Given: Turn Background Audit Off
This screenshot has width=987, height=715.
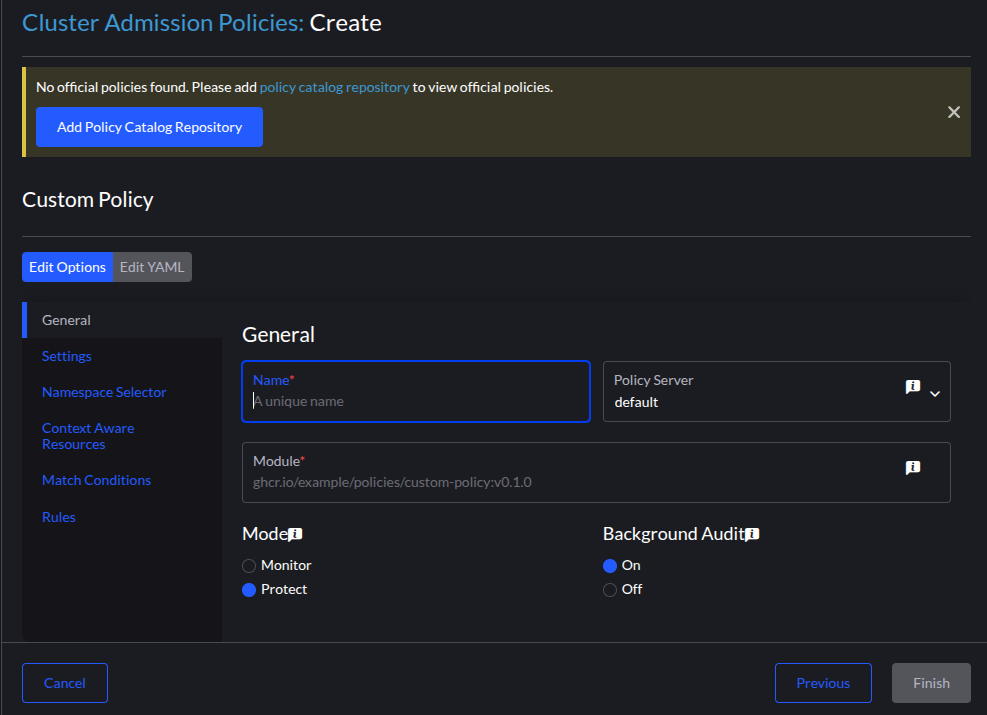Looking at the screenshot, I should point(609,589).
